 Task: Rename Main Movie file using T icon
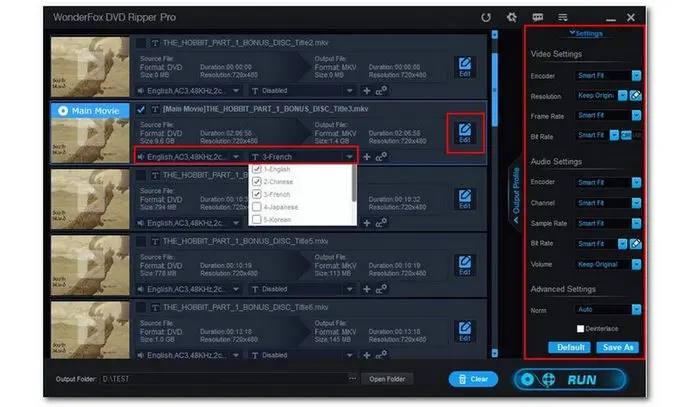(x=155, y=109)
